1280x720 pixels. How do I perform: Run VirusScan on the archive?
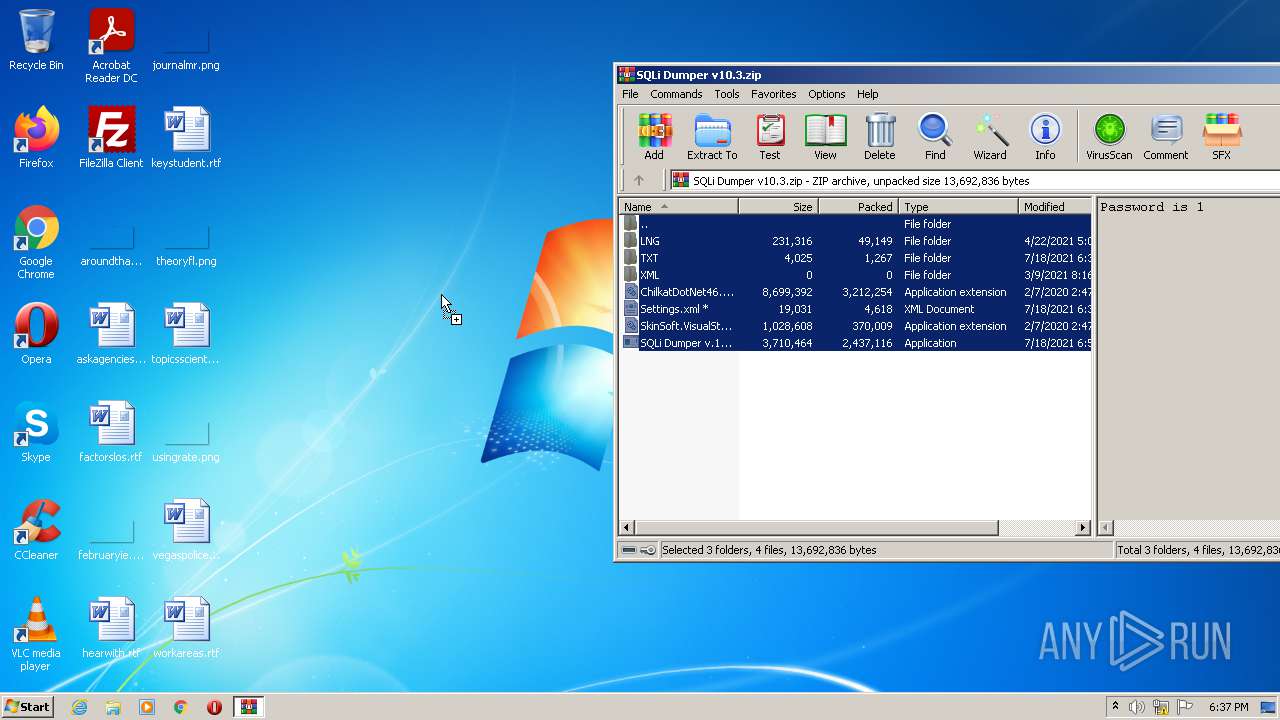tap(1109, 136)
